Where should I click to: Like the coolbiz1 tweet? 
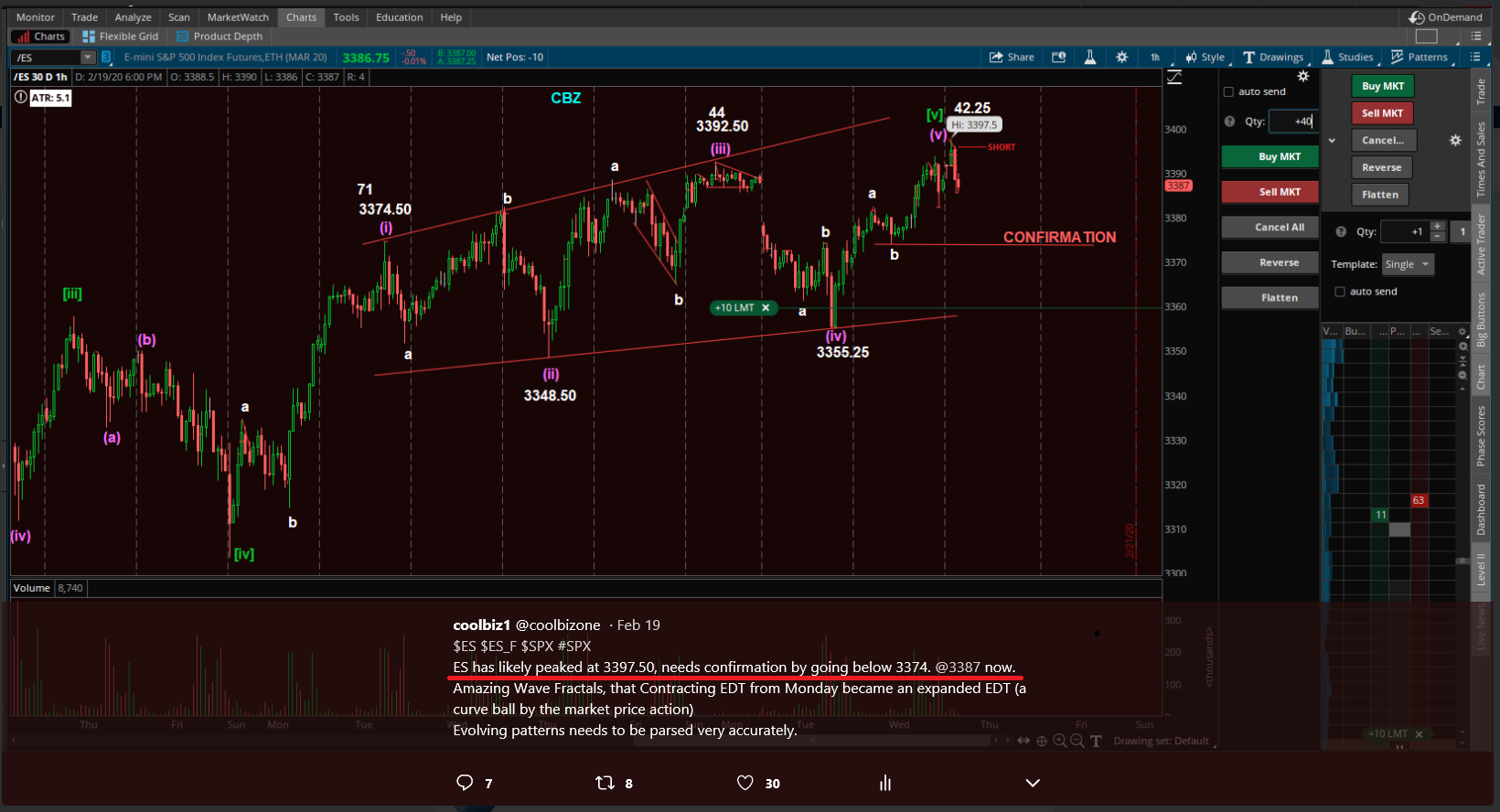[745, 783]
